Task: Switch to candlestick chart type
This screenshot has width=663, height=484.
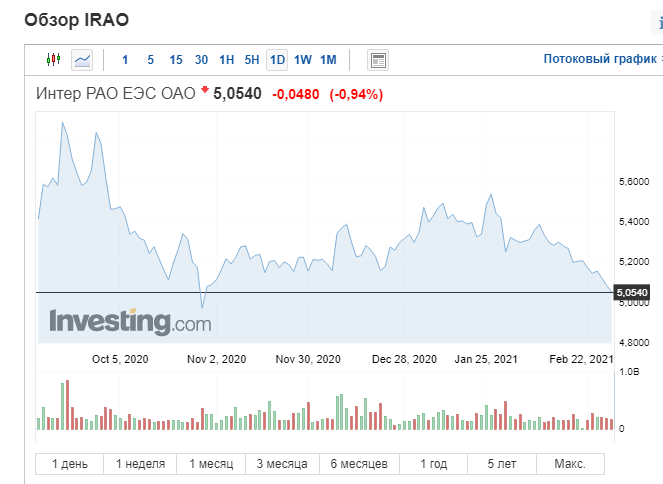Action: (54, 60)
